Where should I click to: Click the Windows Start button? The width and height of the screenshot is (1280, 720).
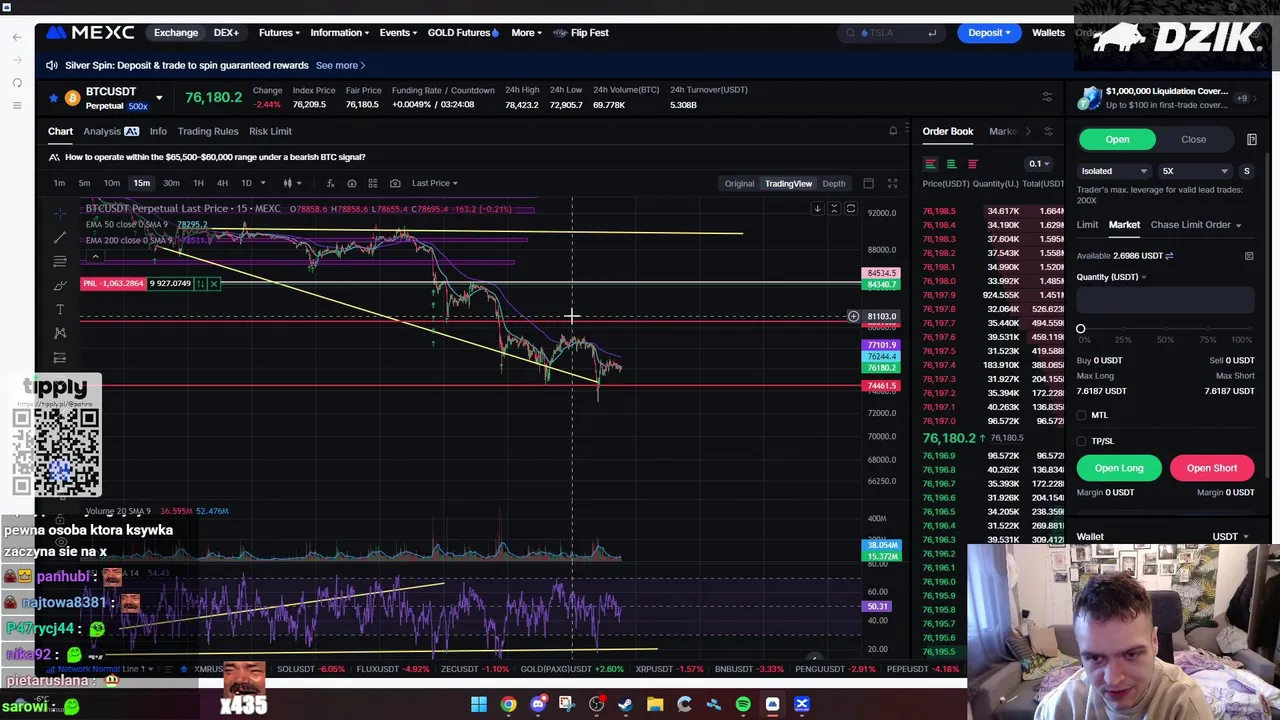(x=479, y=705)
